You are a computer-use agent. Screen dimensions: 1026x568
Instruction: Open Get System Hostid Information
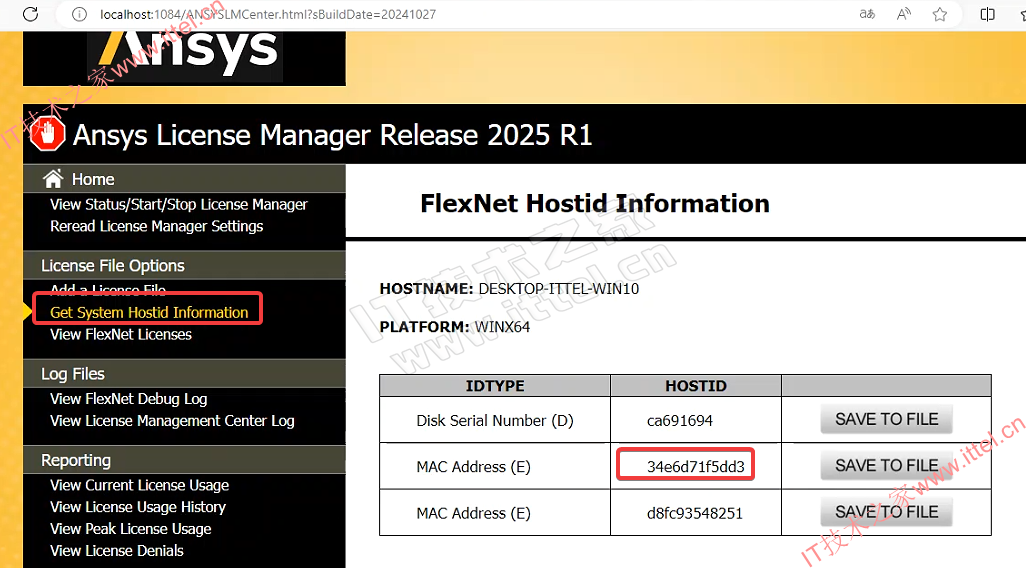[x=149, y=313]
